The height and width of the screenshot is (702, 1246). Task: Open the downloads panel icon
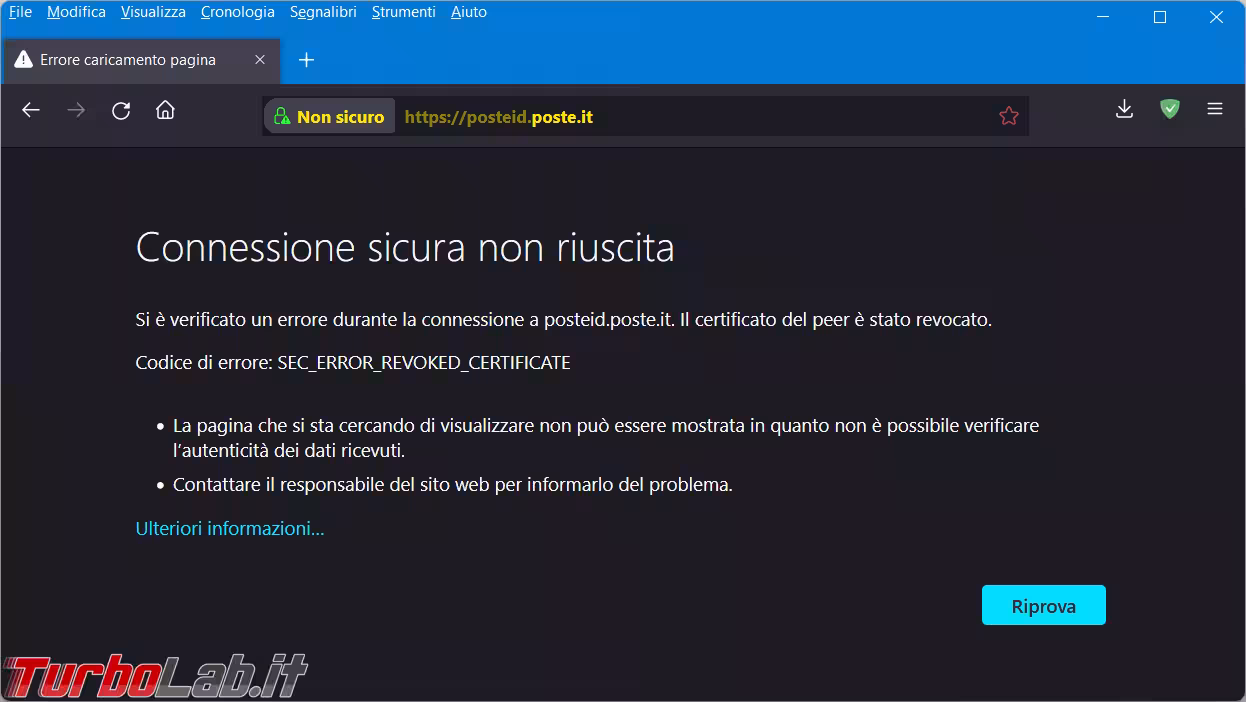[1124, 109]
